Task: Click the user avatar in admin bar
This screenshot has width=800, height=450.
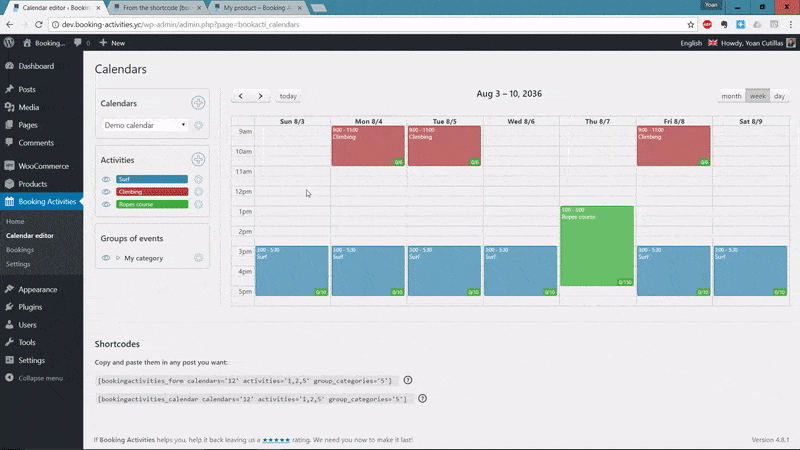Action: (x=791, y=43)
